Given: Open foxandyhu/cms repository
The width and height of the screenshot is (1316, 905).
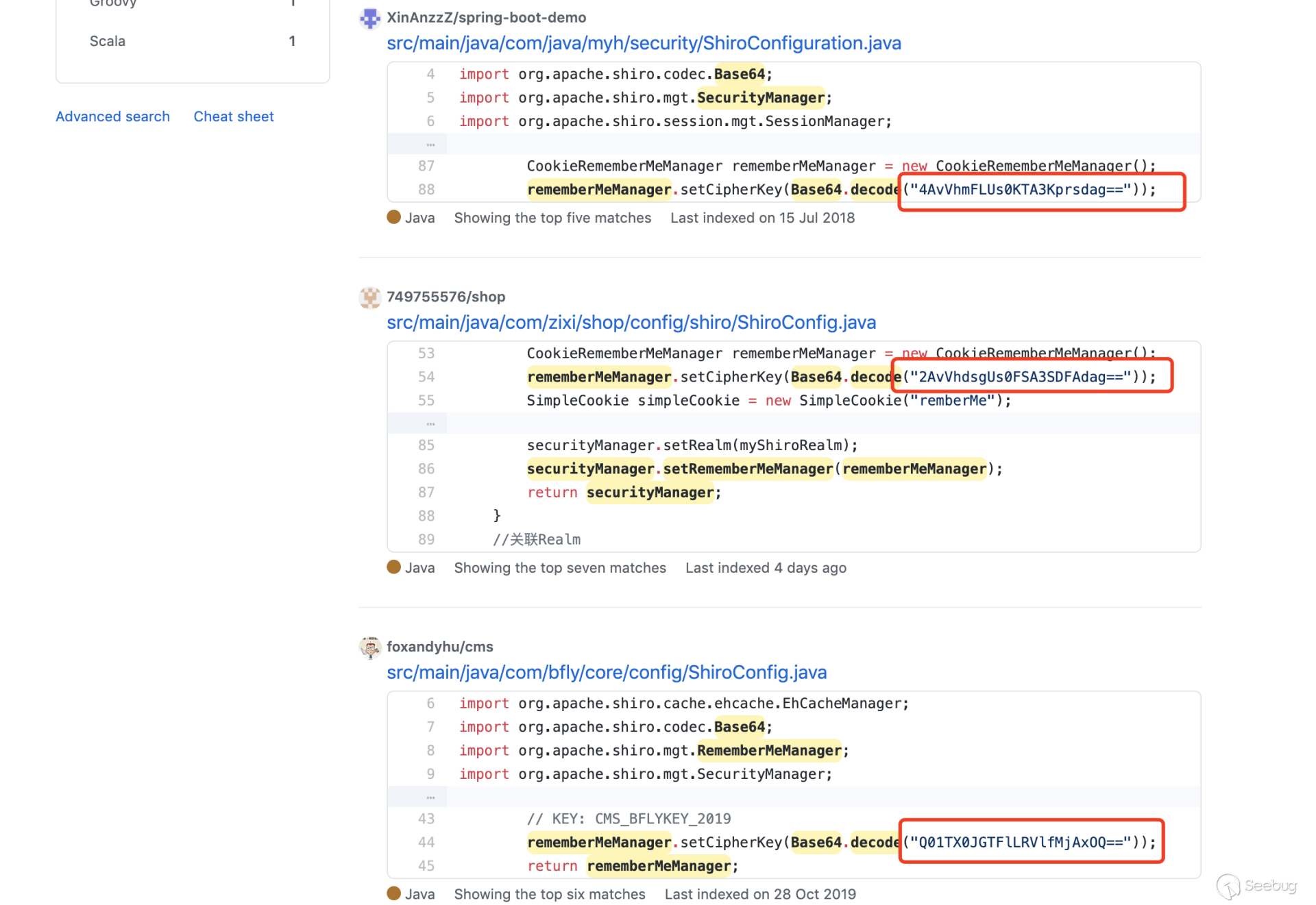Looking at the screenshot, I should (x=439, y=647).
